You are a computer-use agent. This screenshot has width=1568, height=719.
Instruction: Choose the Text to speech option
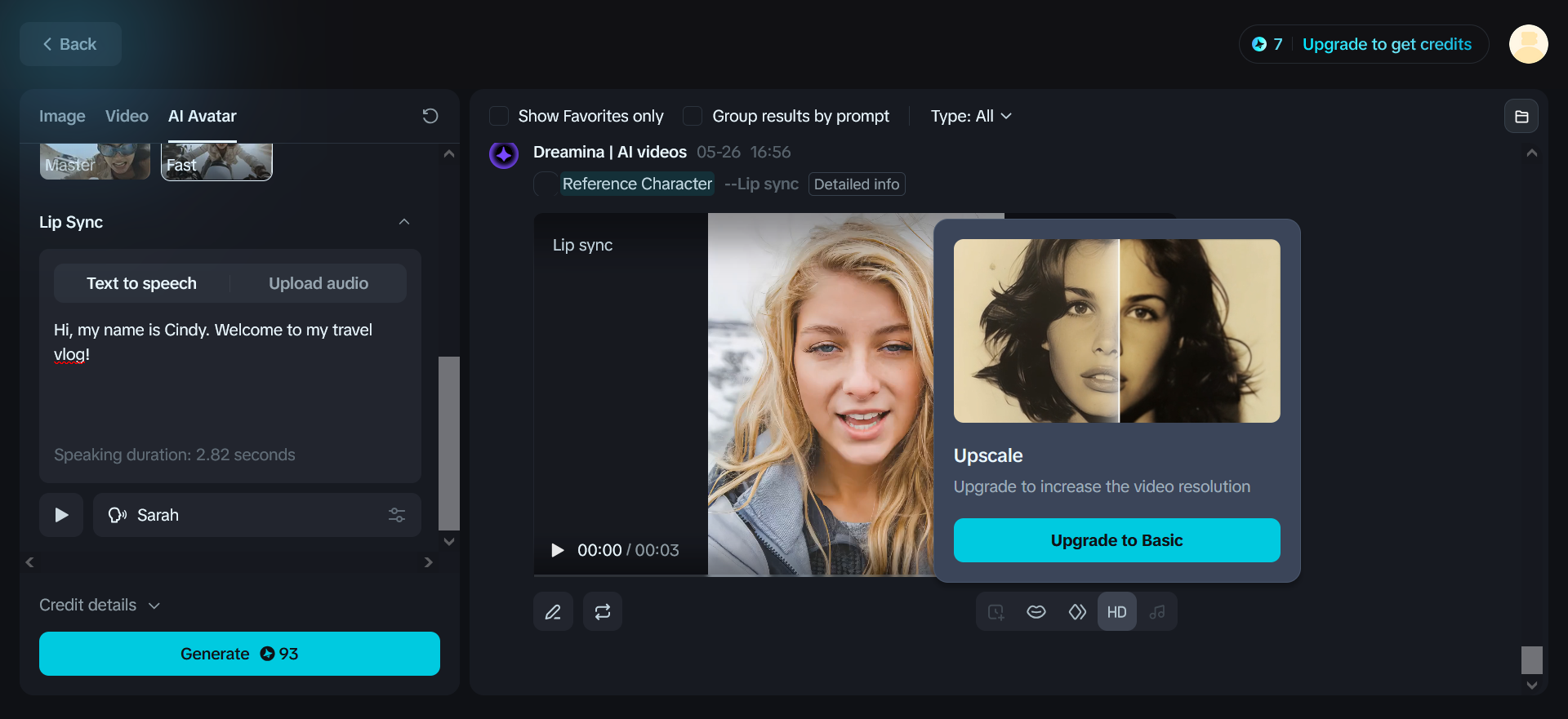[142, 283]
